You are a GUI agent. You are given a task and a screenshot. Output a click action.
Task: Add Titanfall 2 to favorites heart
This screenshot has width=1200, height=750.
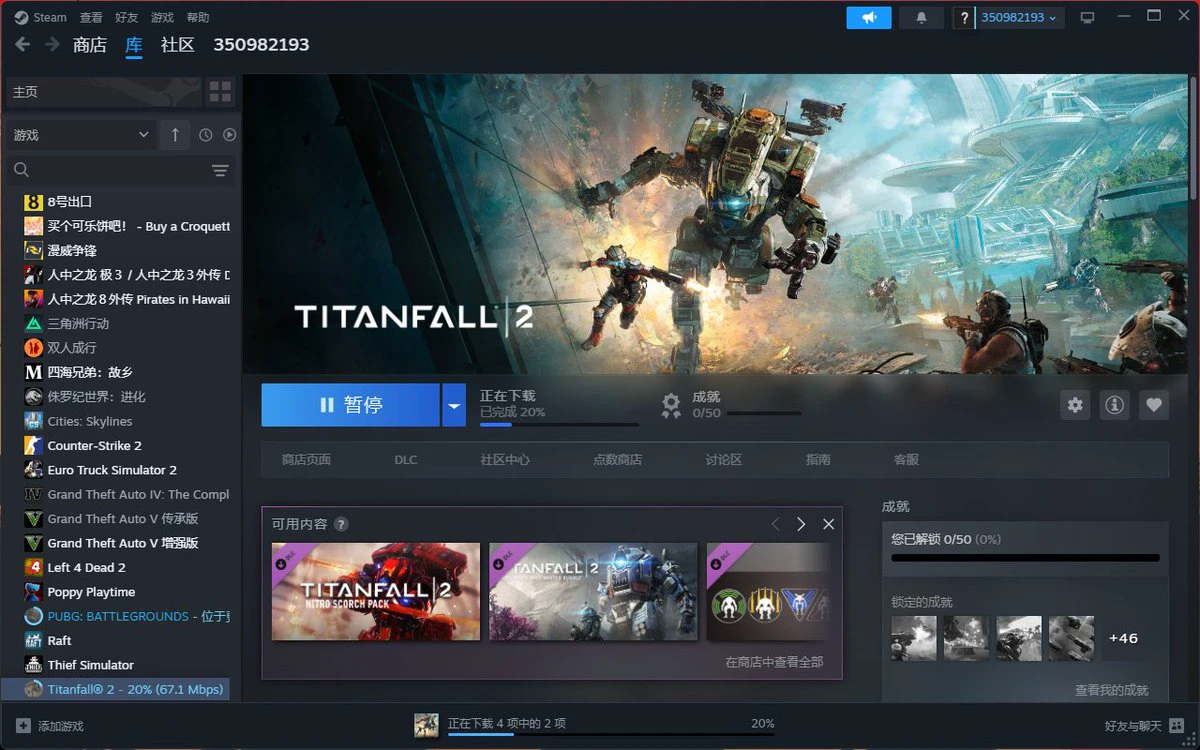pos(1154,405)
